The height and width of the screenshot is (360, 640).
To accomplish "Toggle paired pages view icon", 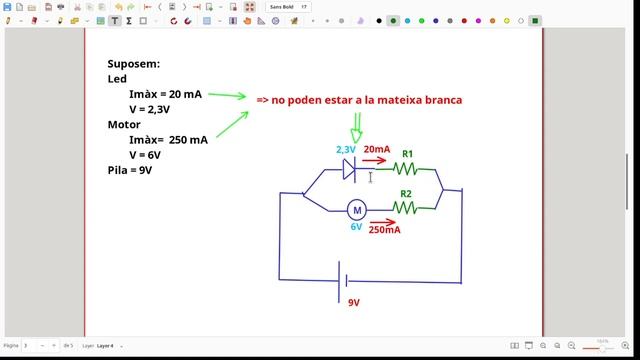I will point(515,346).
